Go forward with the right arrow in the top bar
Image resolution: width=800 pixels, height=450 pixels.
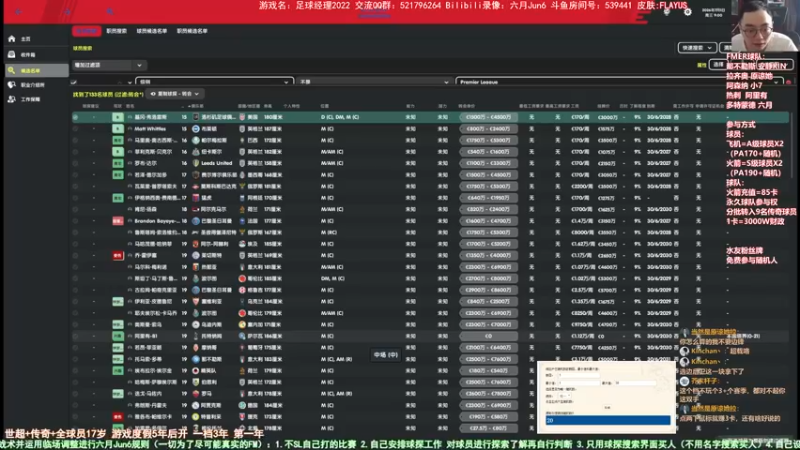coord(67,11)
